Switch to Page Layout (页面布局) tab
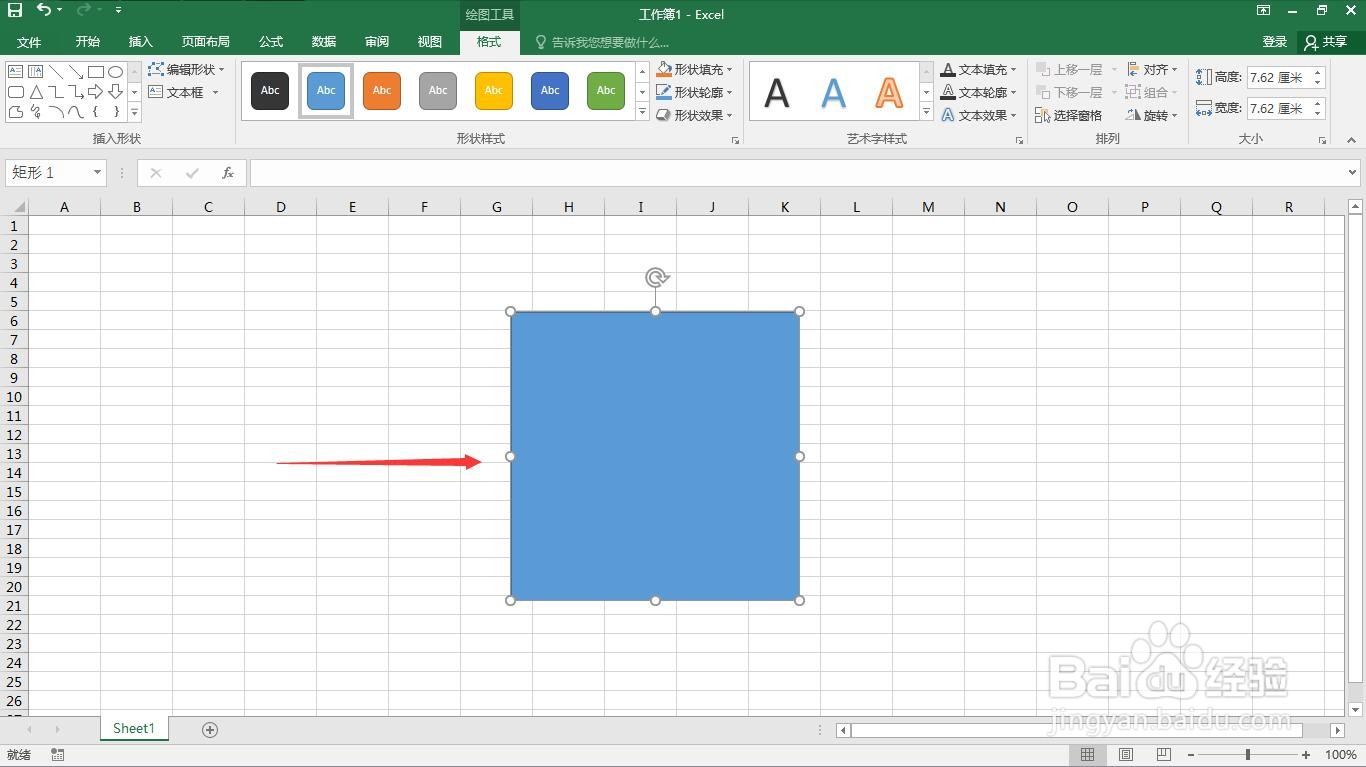 point(206,42)
